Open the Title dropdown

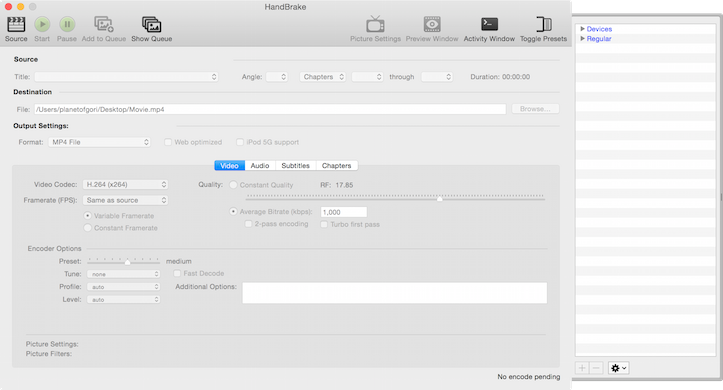[x=126, y=77]
